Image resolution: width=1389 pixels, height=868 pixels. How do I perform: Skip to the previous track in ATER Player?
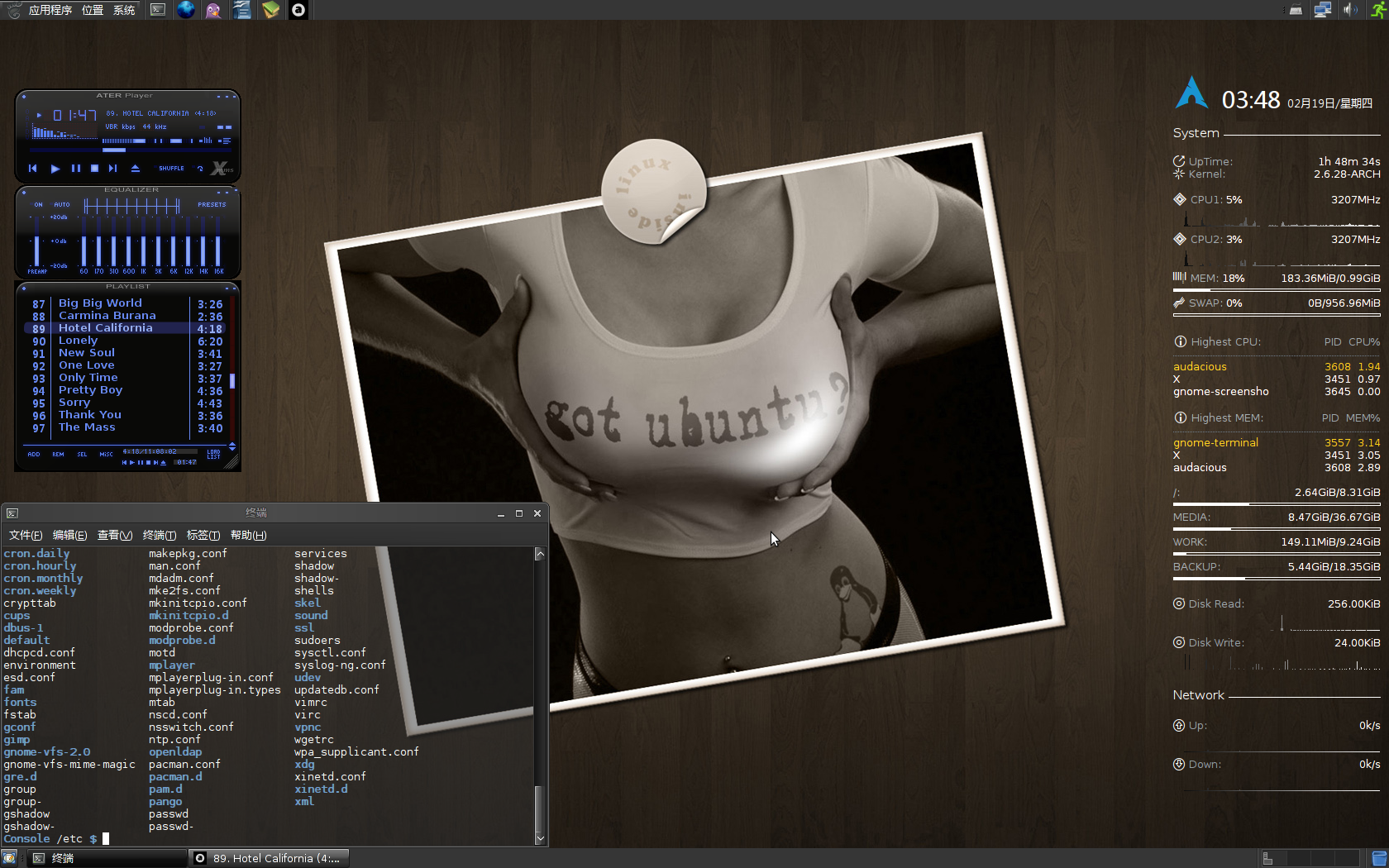pos(33,169)
